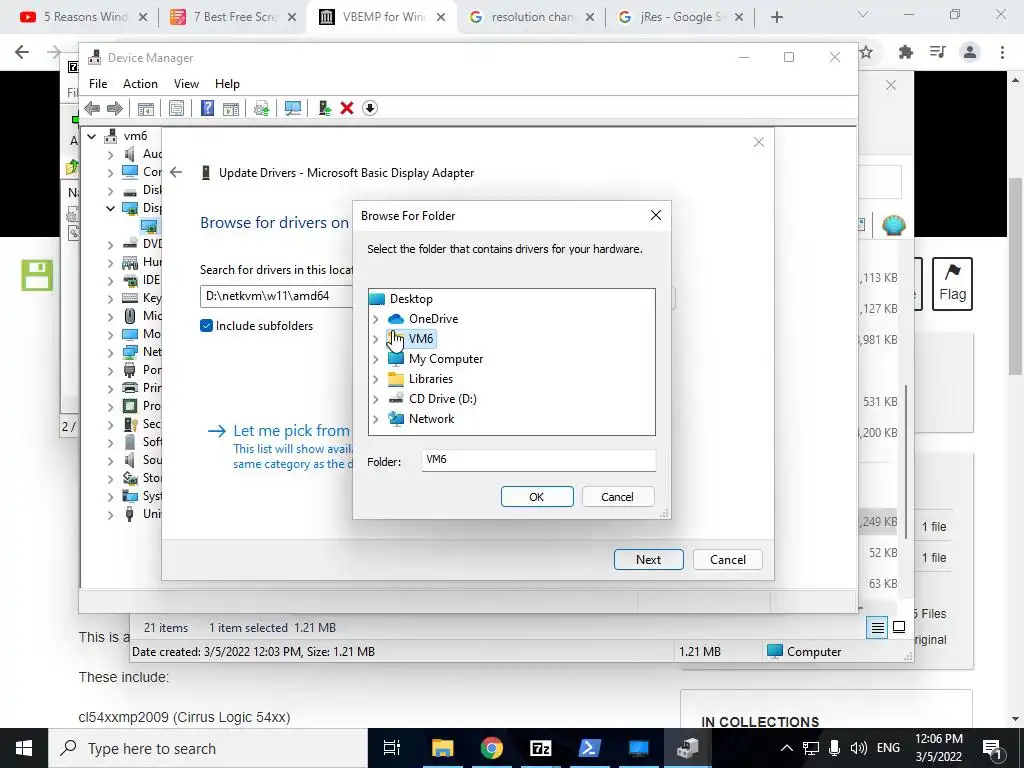
Task: Select Libraries in folder tree
Action: tap(430, 379)
